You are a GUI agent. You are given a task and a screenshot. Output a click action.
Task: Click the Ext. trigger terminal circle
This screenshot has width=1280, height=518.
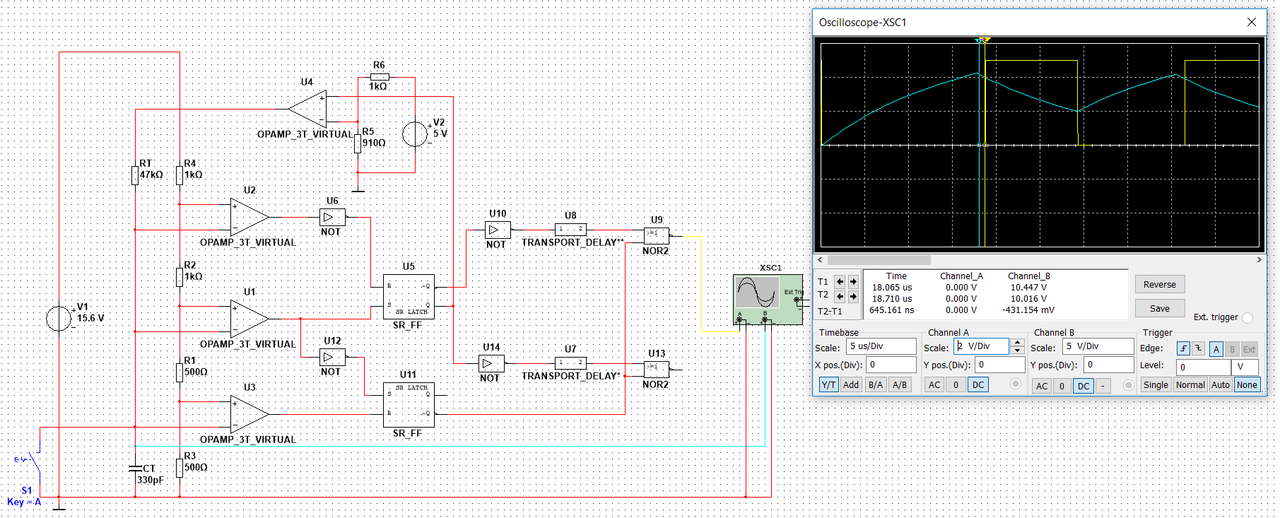click(1247, 317)
